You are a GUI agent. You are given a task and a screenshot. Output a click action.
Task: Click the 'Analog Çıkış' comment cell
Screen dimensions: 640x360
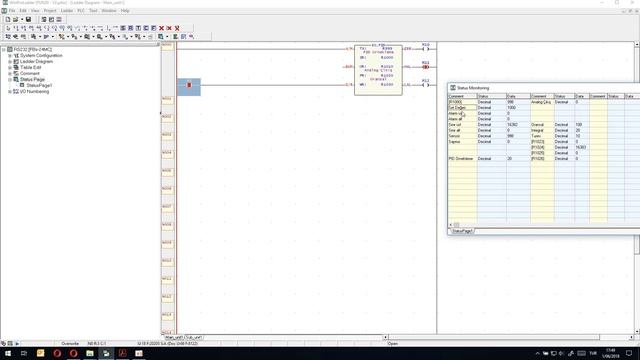542,102
